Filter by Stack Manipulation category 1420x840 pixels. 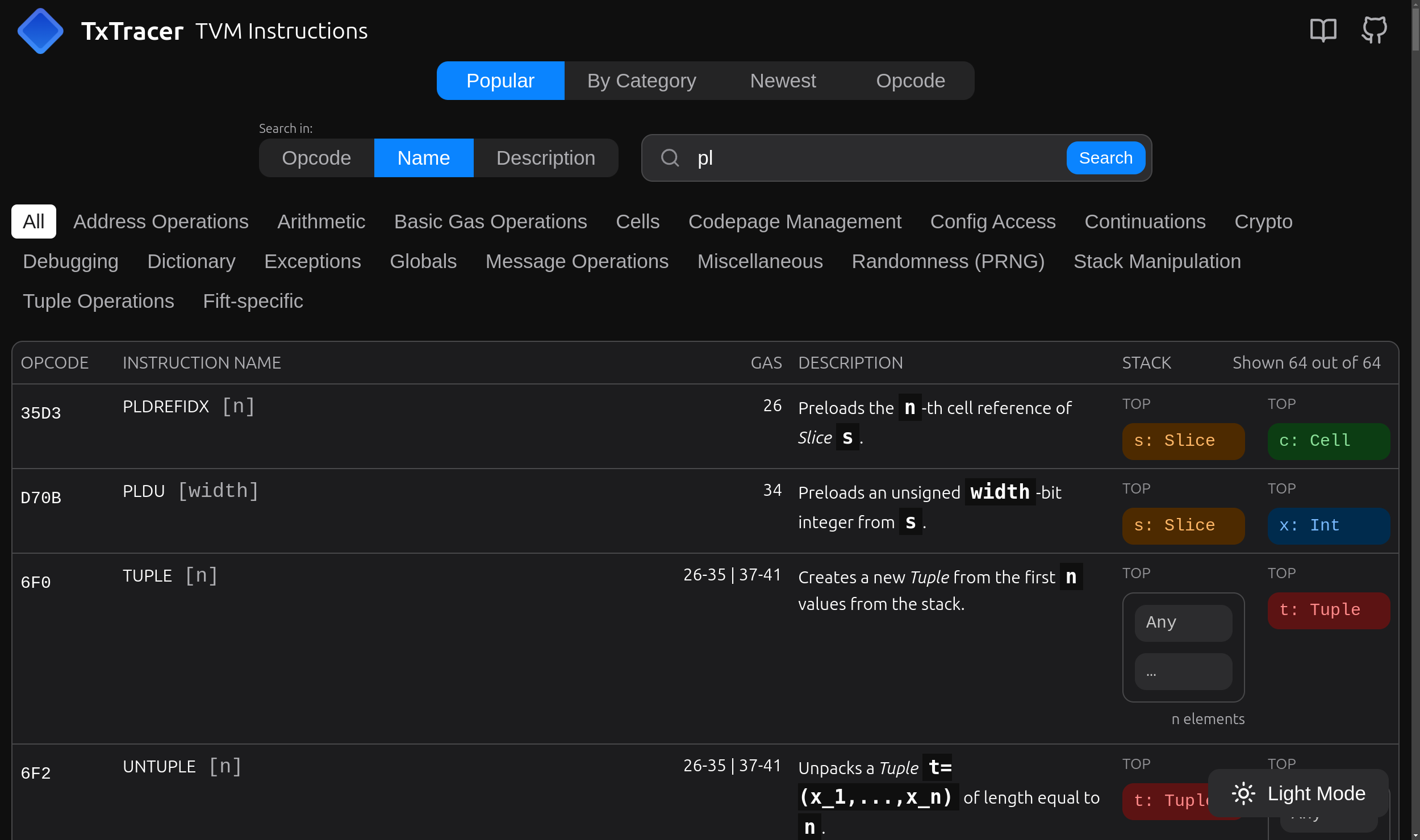(x=1157, y=261)
